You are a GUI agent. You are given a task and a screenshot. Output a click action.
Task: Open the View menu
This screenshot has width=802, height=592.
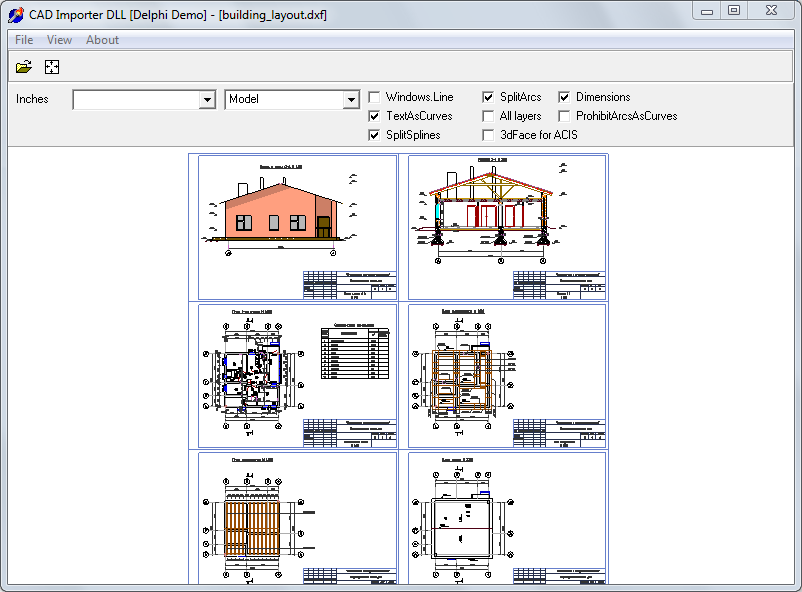coord(59,40)
